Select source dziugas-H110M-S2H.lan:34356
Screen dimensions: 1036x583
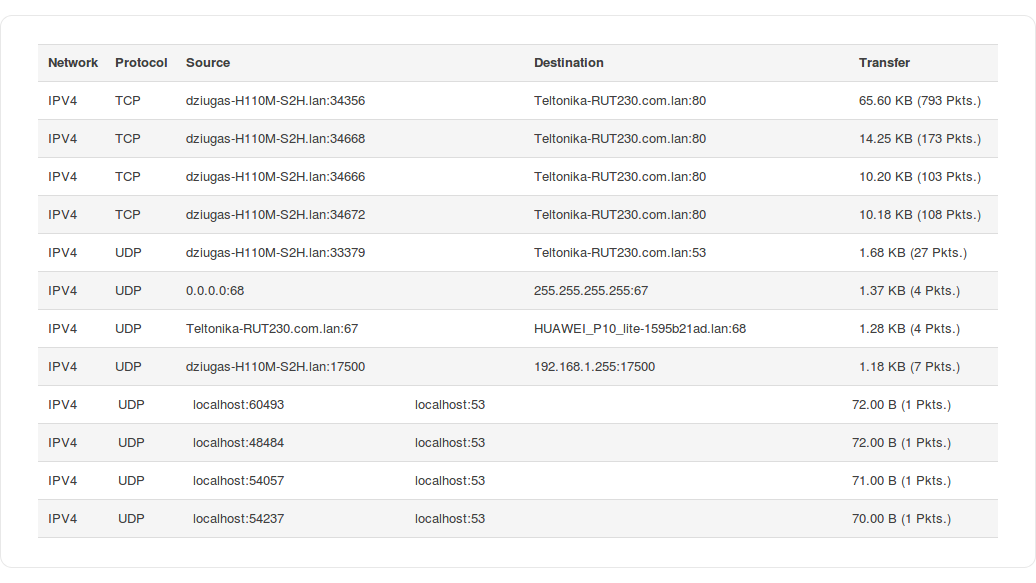(x=275, y=101)
